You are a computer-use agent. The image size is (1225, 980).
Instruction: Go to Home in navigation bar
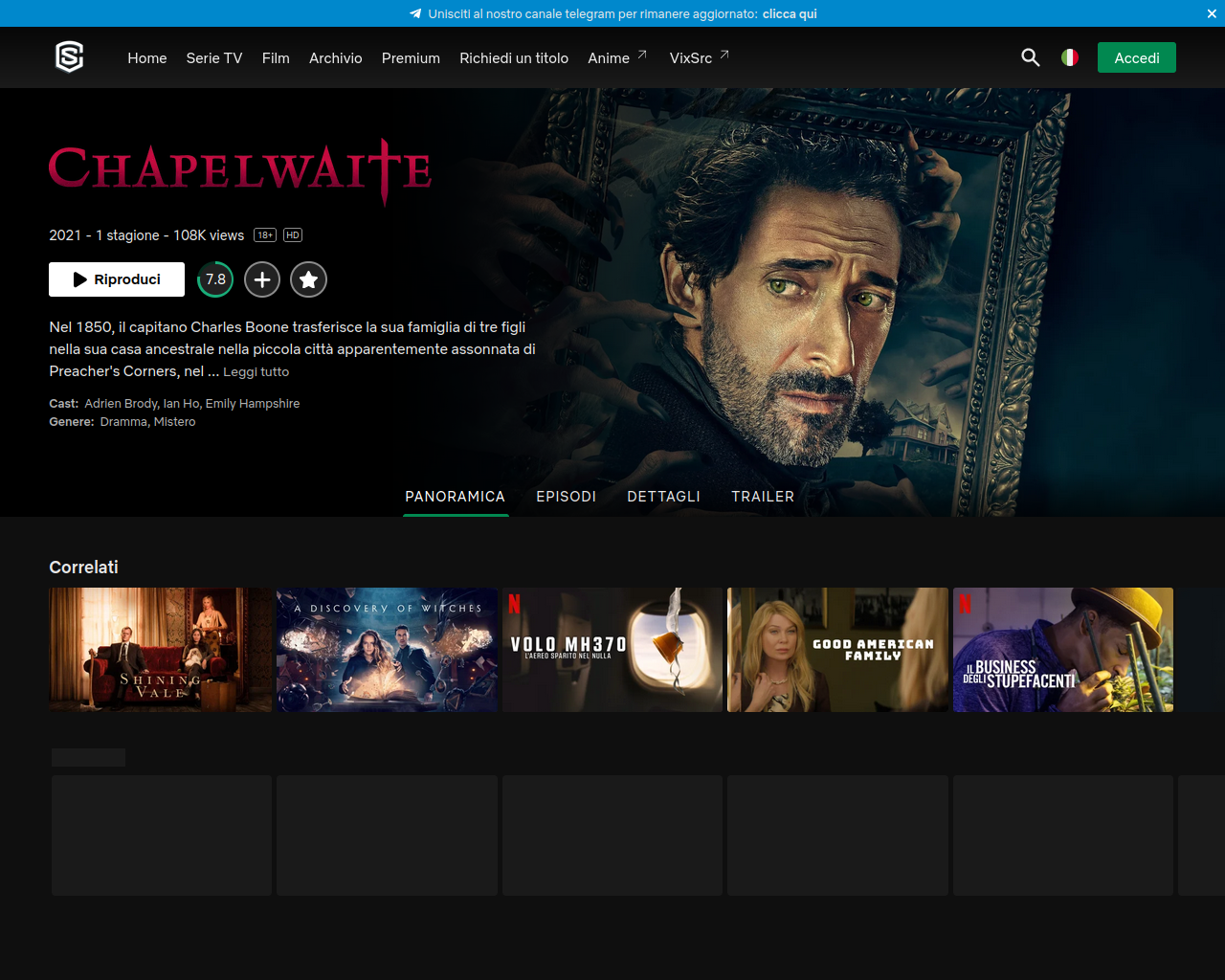tap(147, 58)
